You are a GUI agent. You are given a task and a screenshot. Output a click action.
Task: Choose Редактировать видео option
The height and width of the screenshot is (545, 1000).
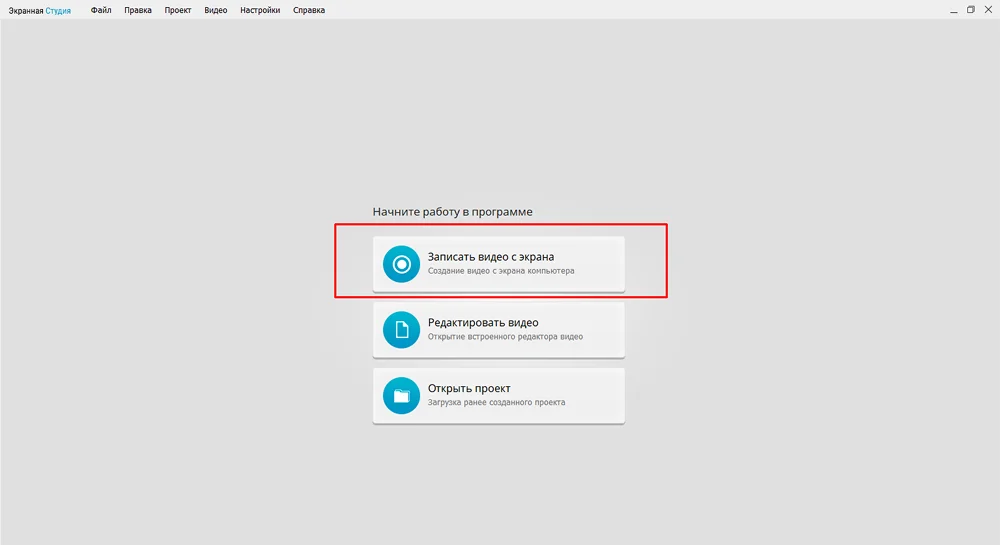[x=483, y=323]
